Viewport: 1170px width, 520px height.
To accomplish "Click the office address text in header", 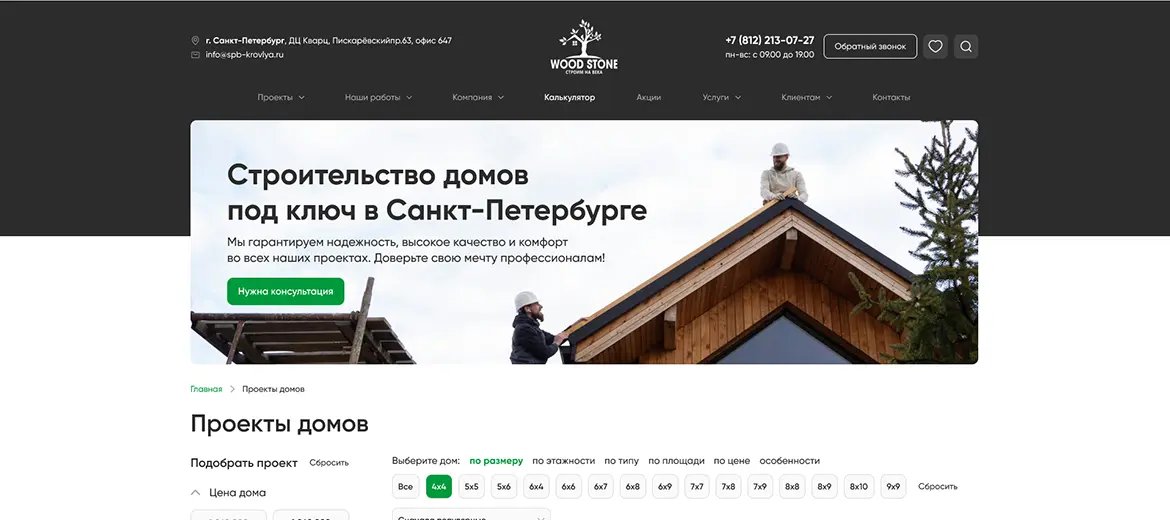I will coord(328,41).
